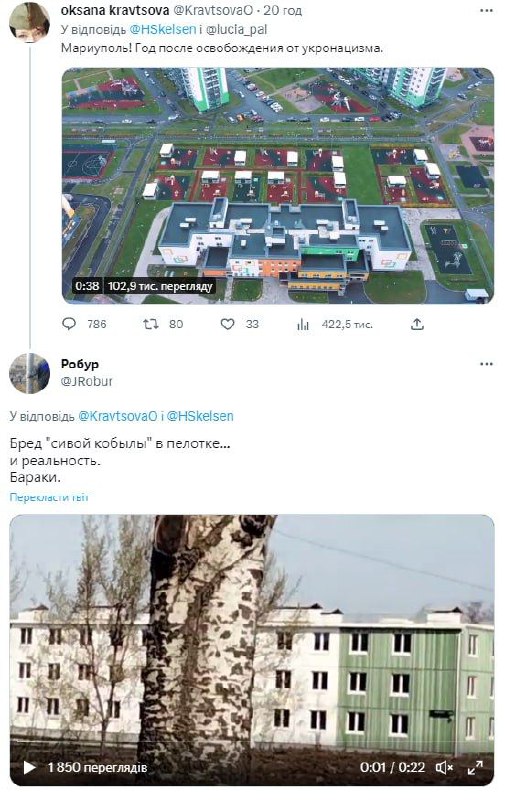This screenshot has height=800, width=505.
Task: Click the Перекласти твіт translate link
Action: point(49,497)
